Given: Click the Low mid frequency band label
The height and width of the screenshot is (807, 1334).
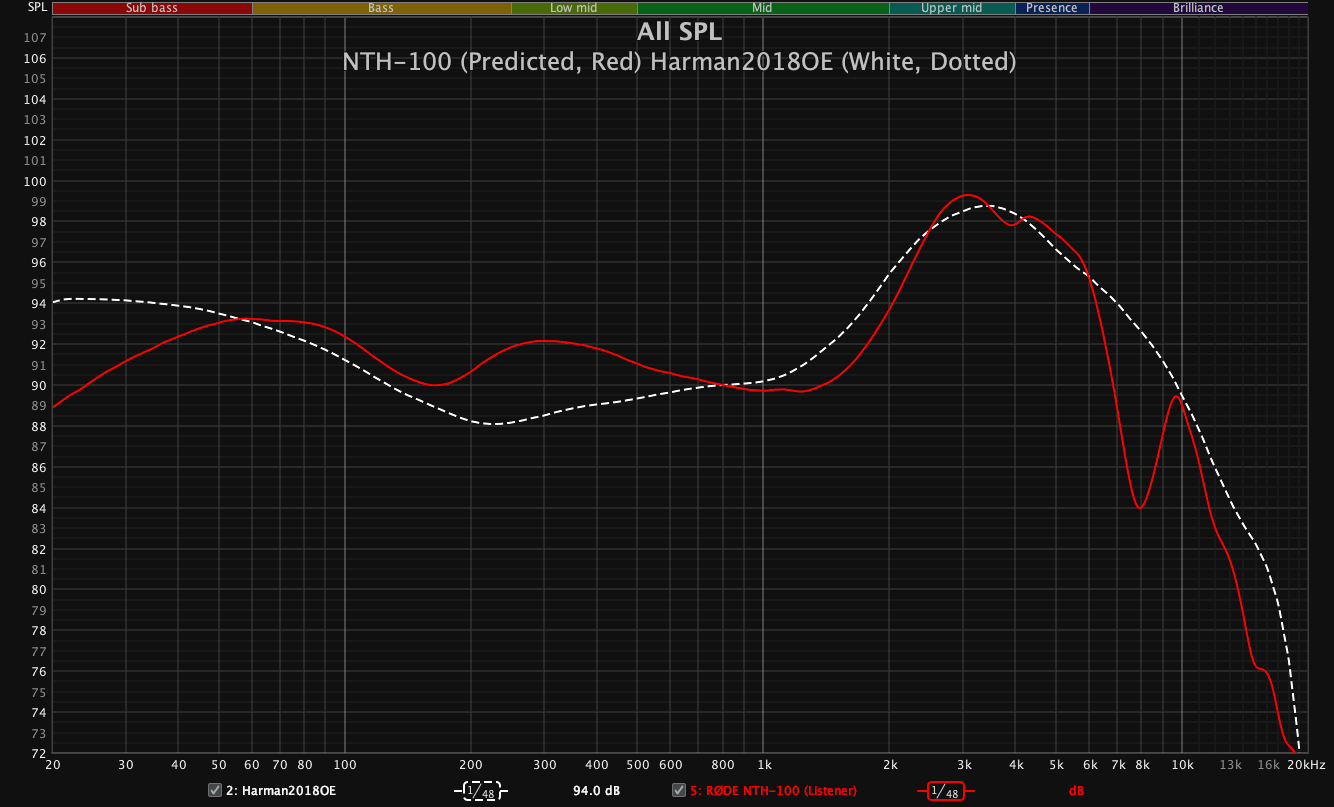Looking at the screenshot, I should tap(574, 8).
